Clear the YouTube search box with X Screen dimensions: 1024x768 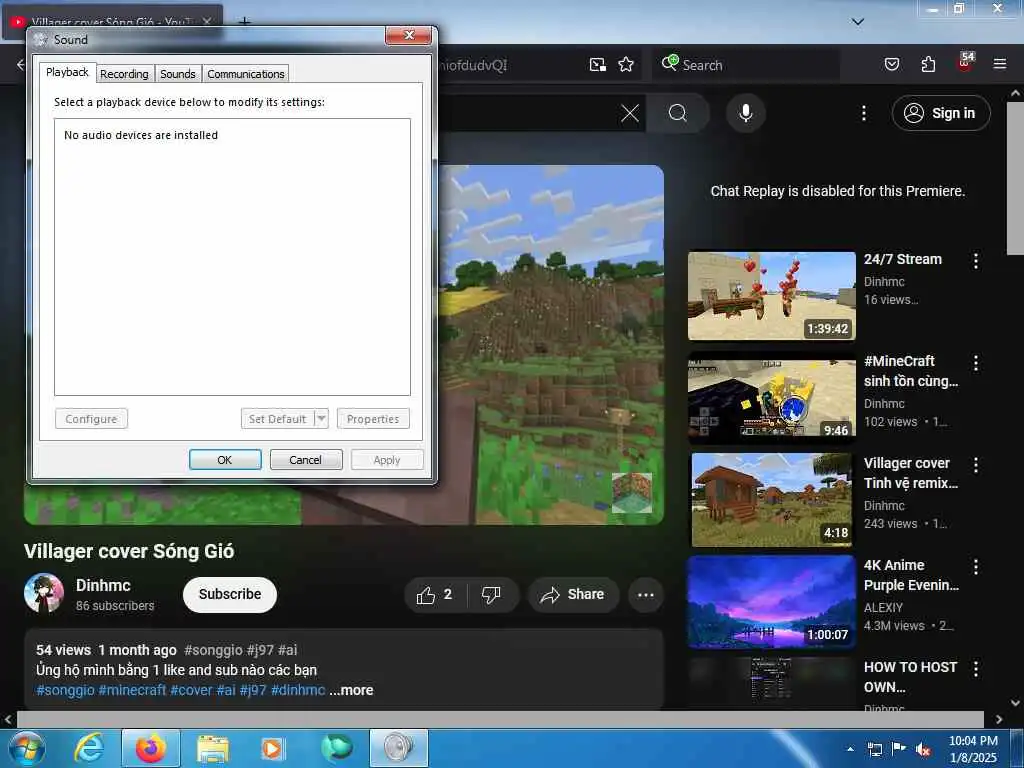(x=630, y=114)
